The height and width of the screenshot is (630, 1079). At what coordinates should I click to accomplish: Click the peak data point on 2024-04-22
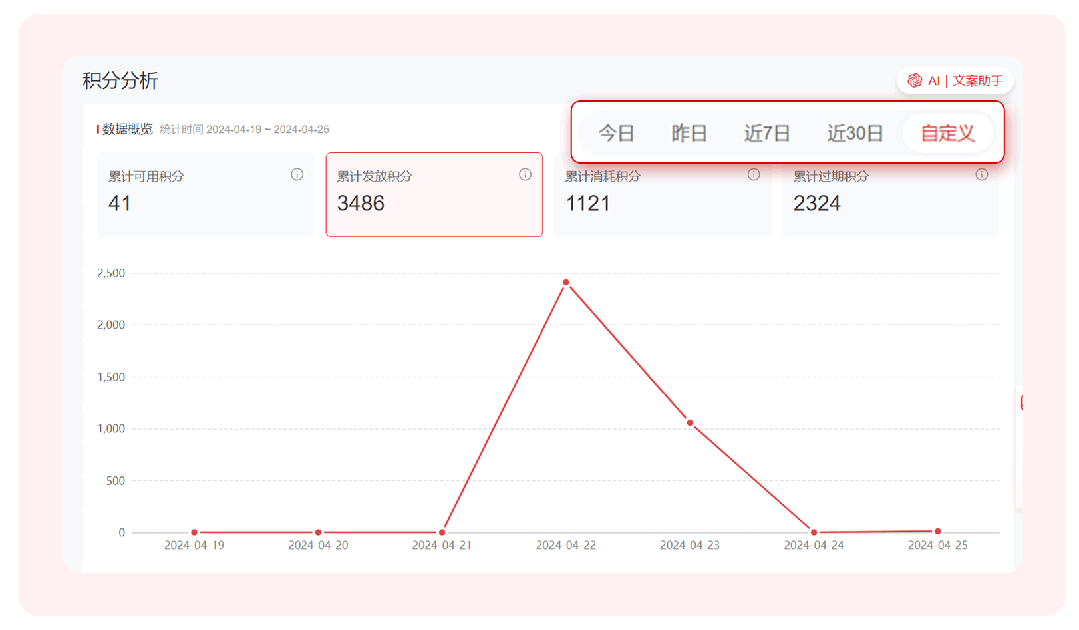pos(566,282)
